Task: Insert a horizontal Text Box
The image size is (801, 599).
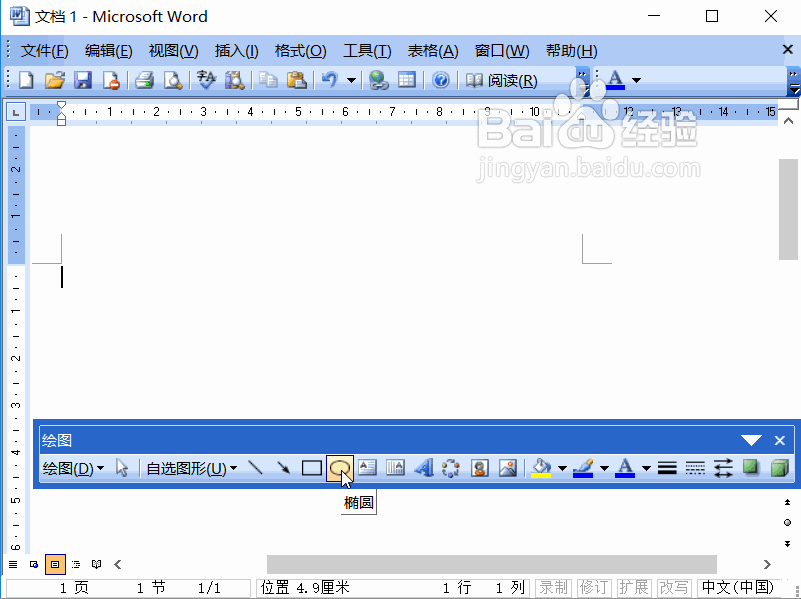Action: click(367, 468)
